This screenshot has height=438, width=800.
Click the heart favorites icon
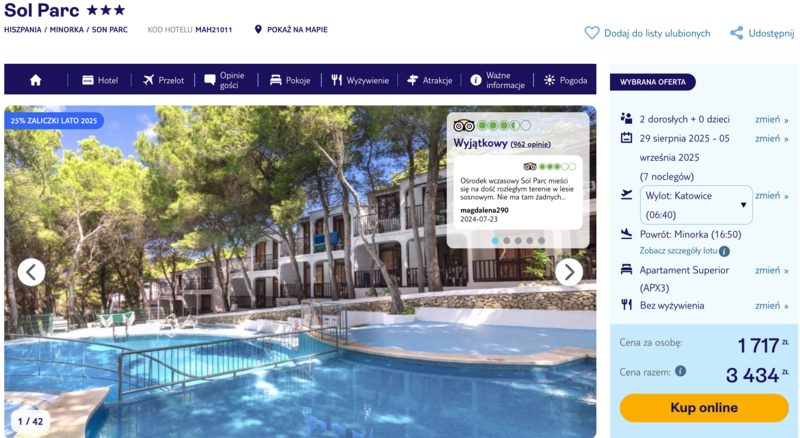tap(592, 33)
